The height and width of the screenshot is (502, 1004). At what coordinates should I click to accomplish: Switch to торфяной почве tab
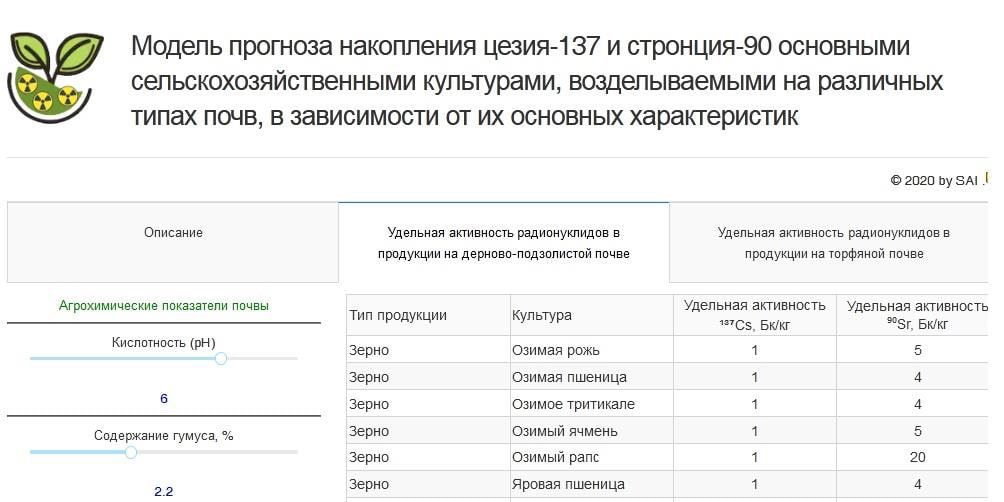click(833, 243)
